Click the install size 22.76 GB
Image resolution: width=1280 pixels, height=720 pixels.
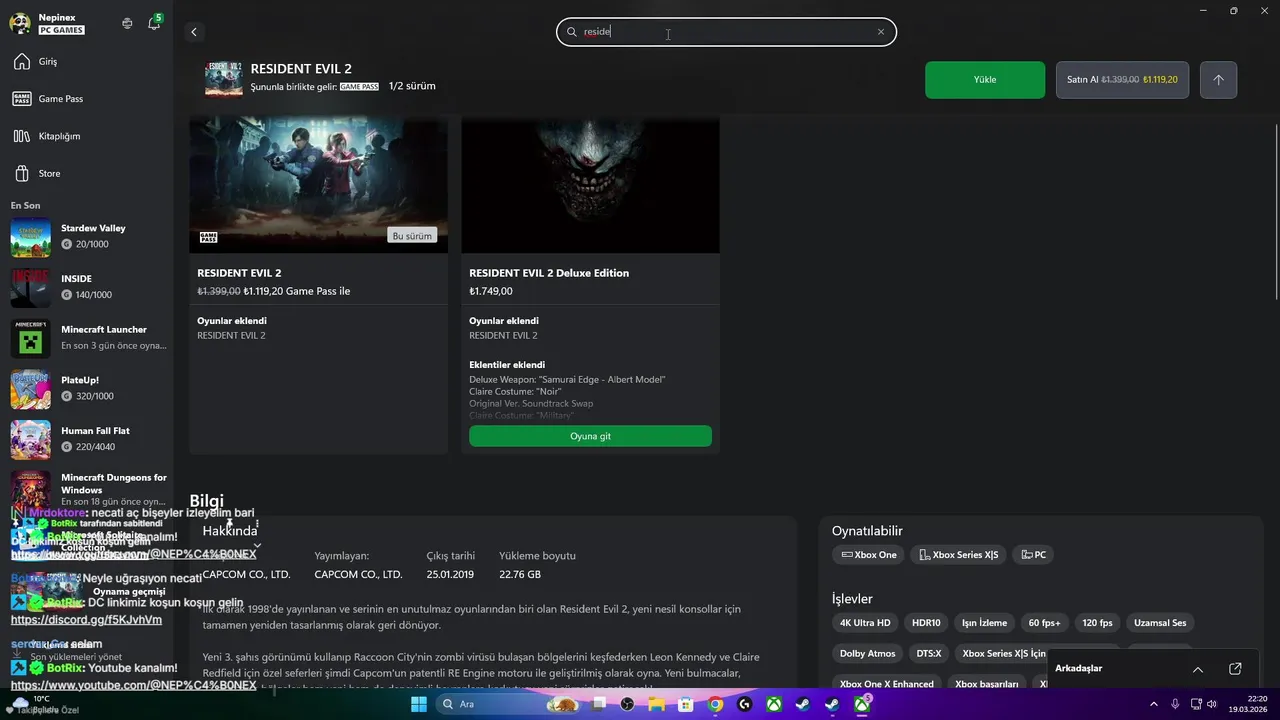(520, 575)
